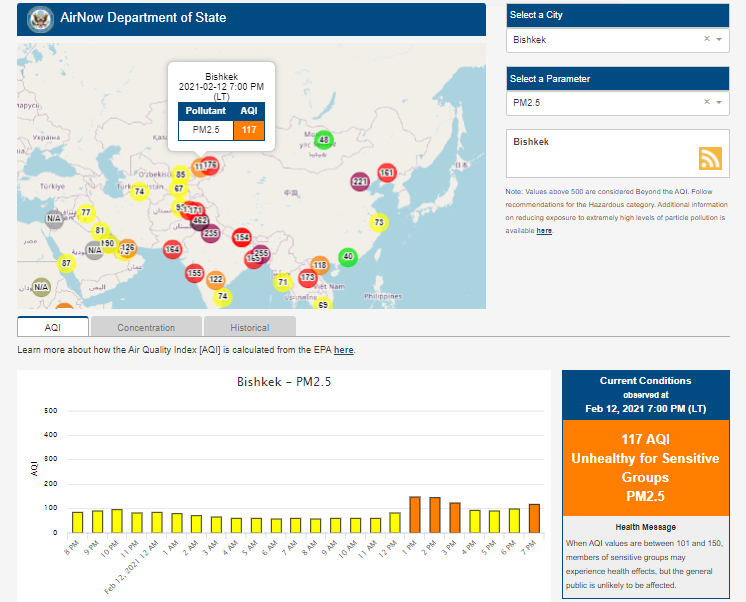Click the yellow 87 AQI map marker
Viewport: 746px width, 602px height.
(x=66, y=263)
